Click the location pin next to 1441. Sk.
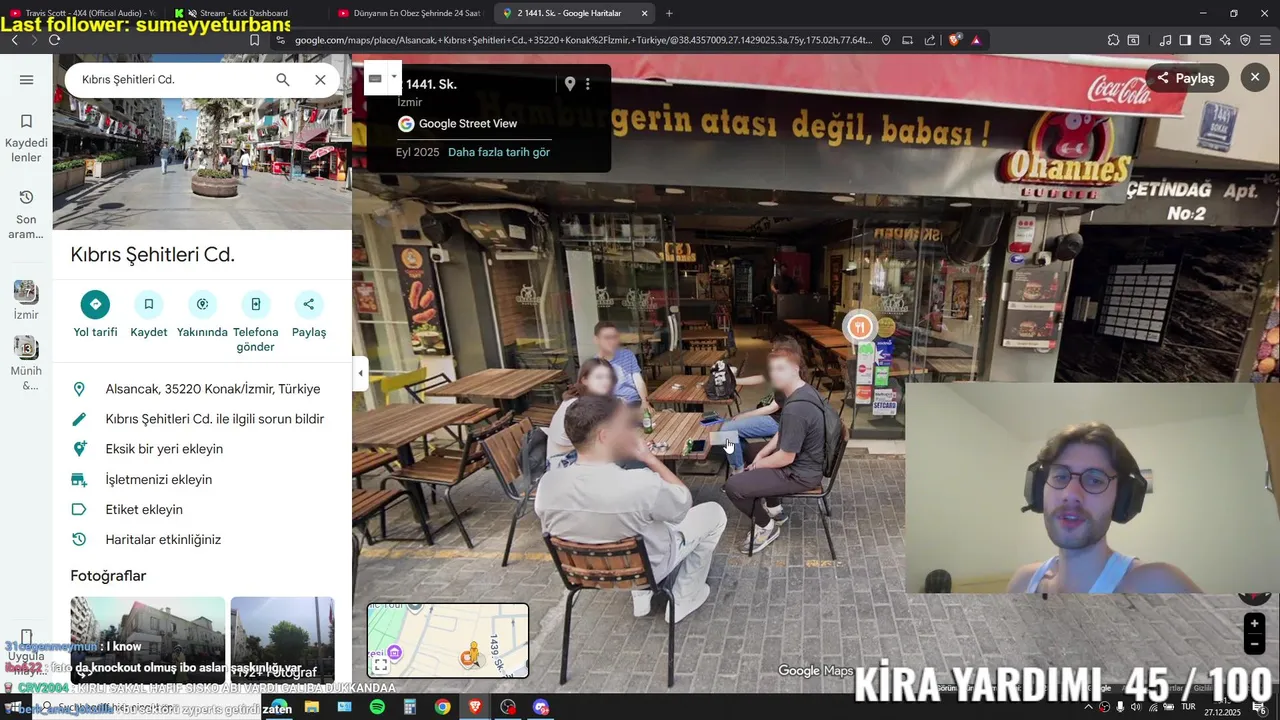The width and height of the screenshot is (1280, 720). tap(570, 84)
